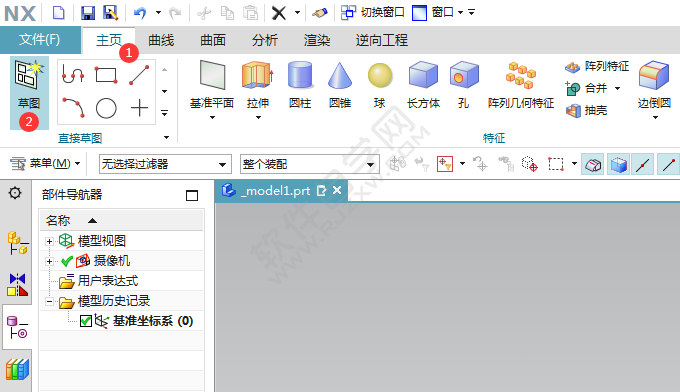The height and width of the screenshot is (392, 680).
Task: Open the 菜单(M) menu button
Action: point(45,163)
